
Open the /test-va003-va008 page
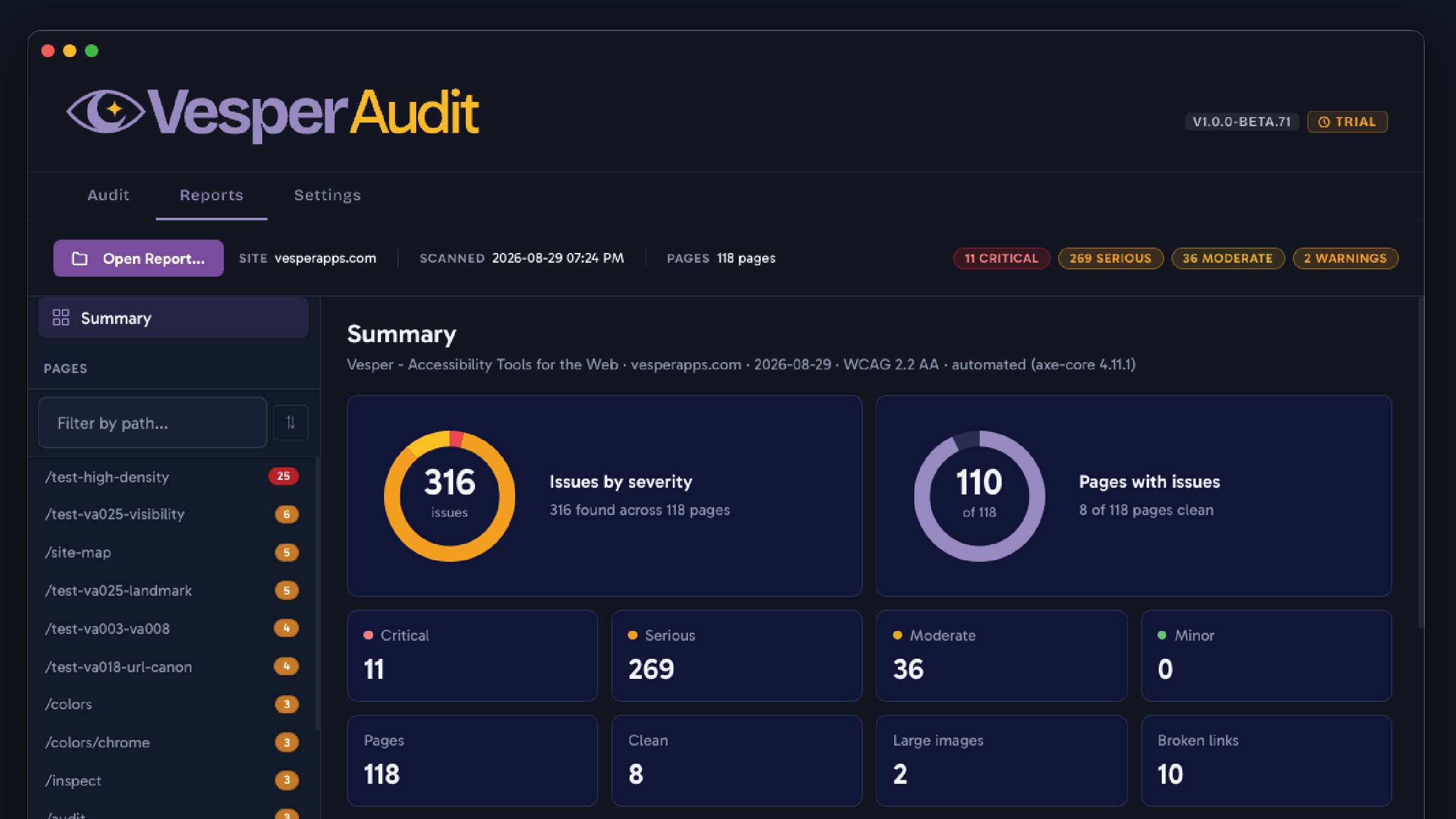[172, 629]
